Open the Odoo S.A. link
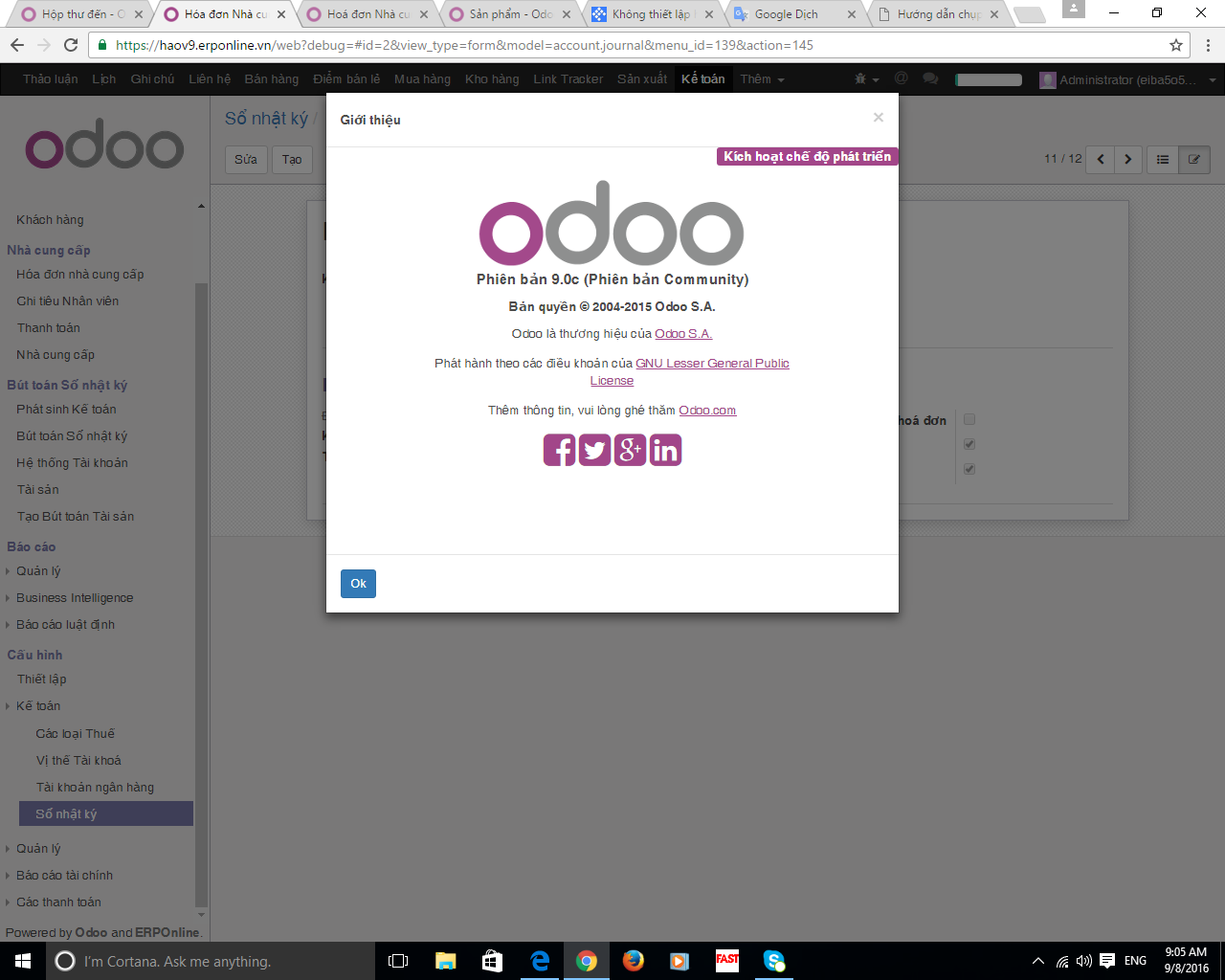The height and width of the screenshot is (980, 1225). click(683, 334)
